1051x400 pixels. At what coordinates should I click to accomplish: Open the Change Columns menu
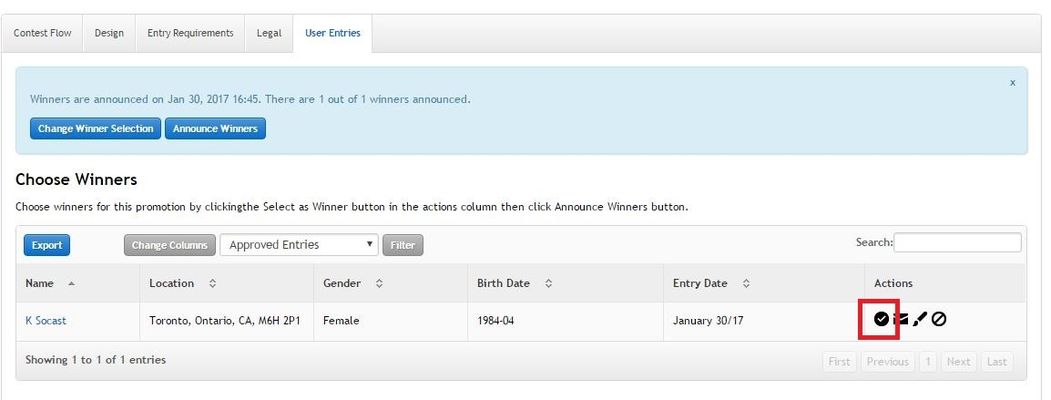(169, 245)
